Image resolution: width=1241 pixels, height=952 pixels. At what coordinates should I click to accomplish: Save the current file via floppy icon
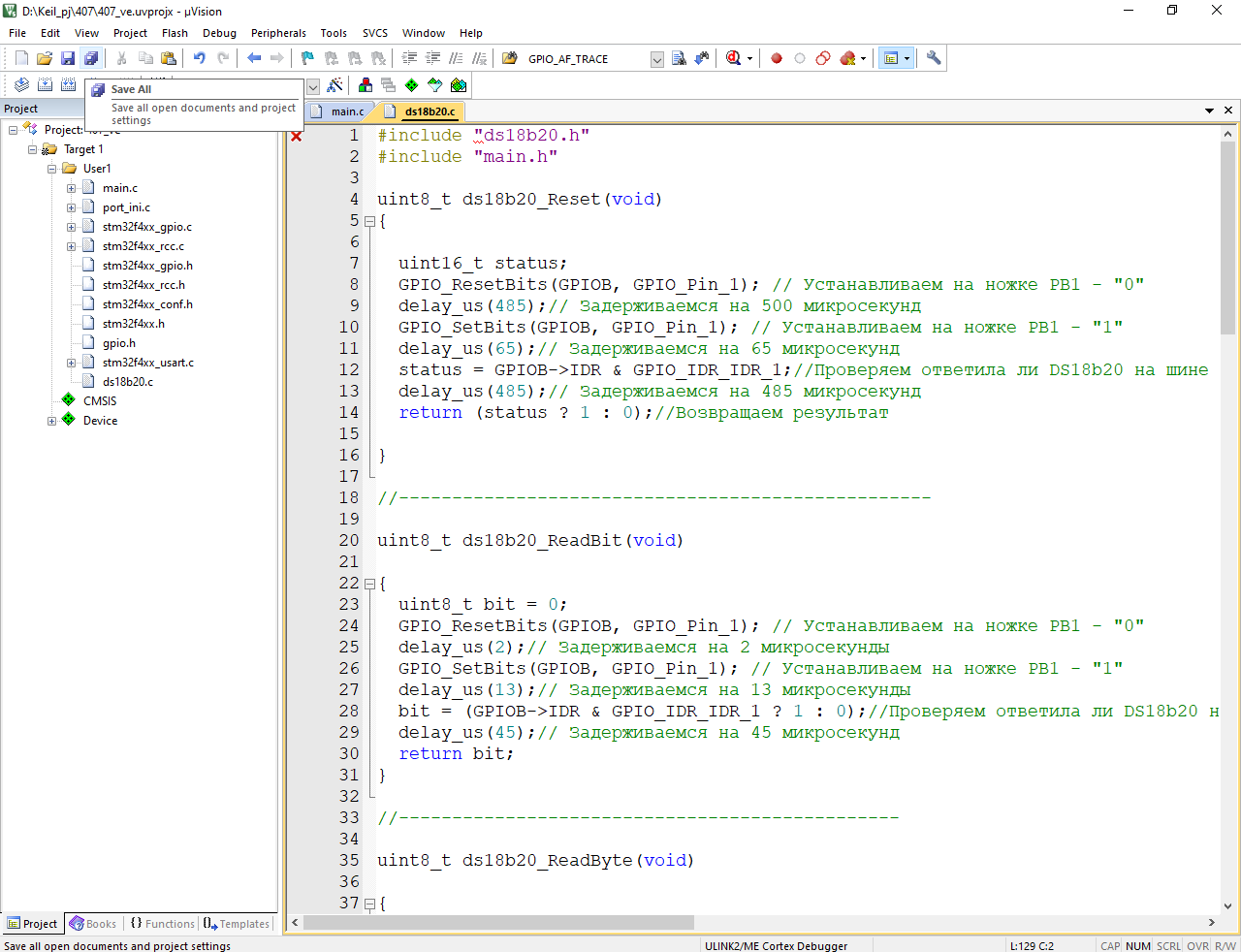coord(68,58)
